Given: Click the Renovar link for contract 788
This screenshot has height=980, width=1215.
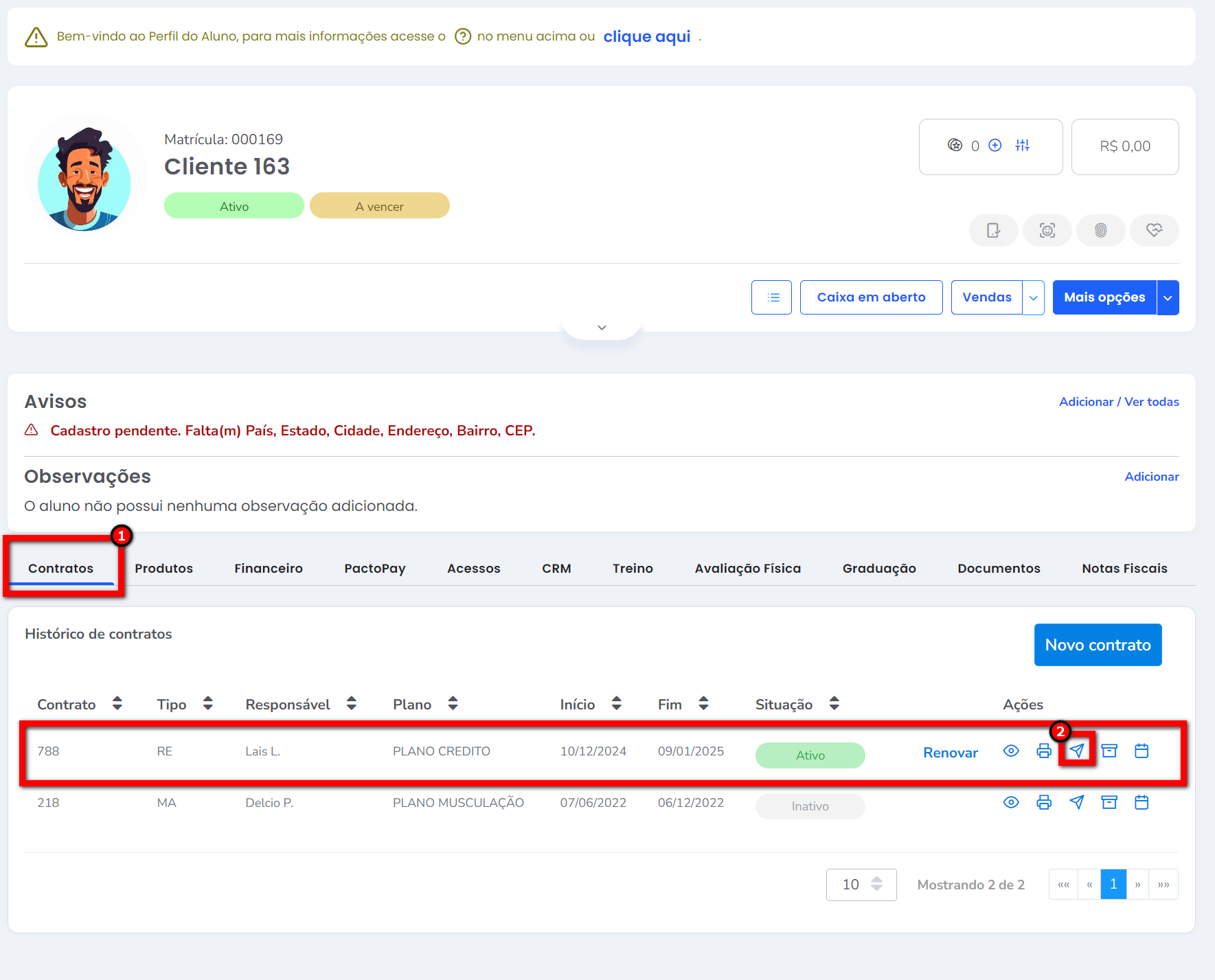Looking at the screenshot, I should click(950, 753).
